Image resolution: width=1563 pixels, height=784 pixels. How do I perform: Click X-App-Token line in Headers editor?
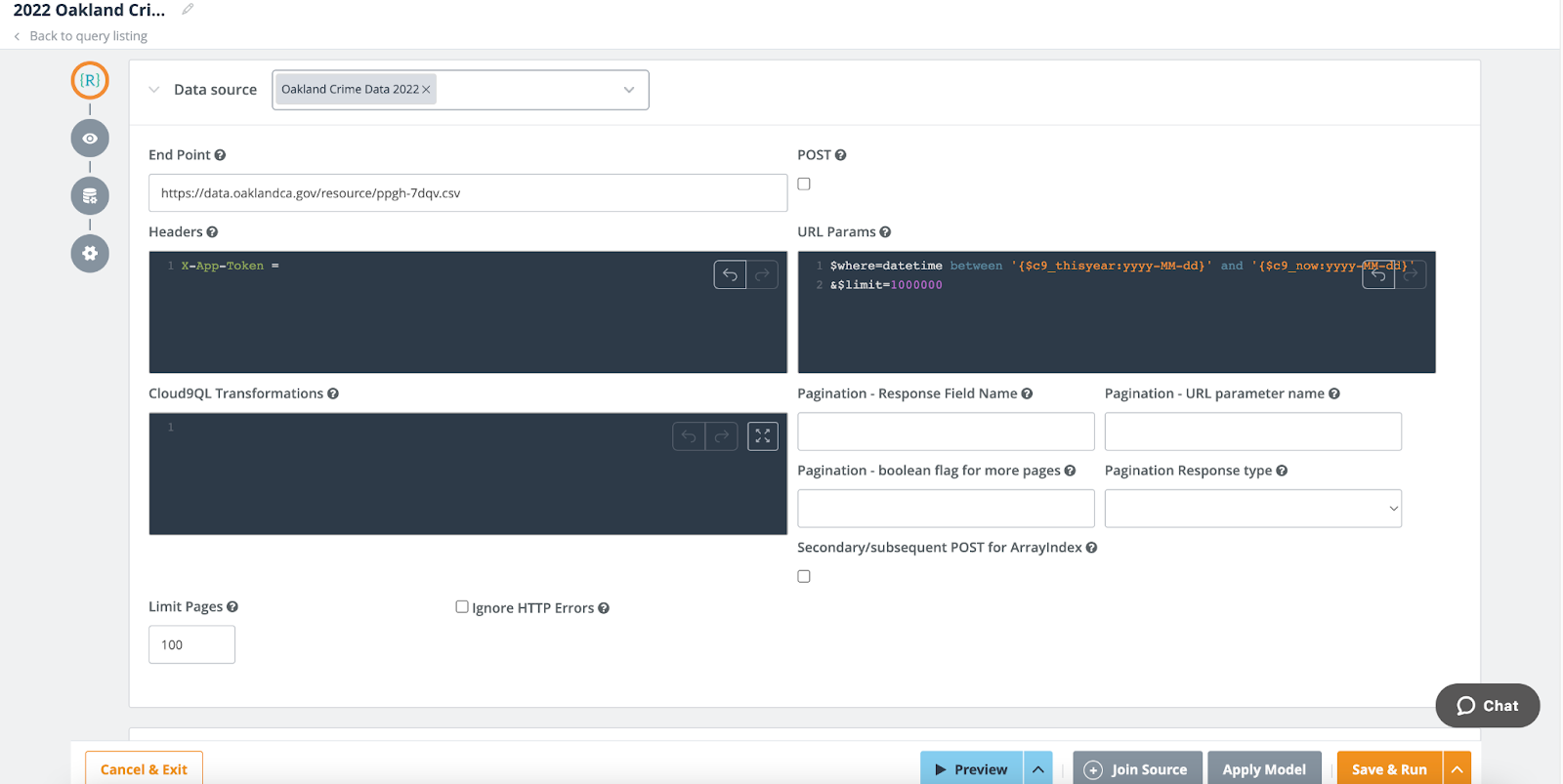[230, 266]
